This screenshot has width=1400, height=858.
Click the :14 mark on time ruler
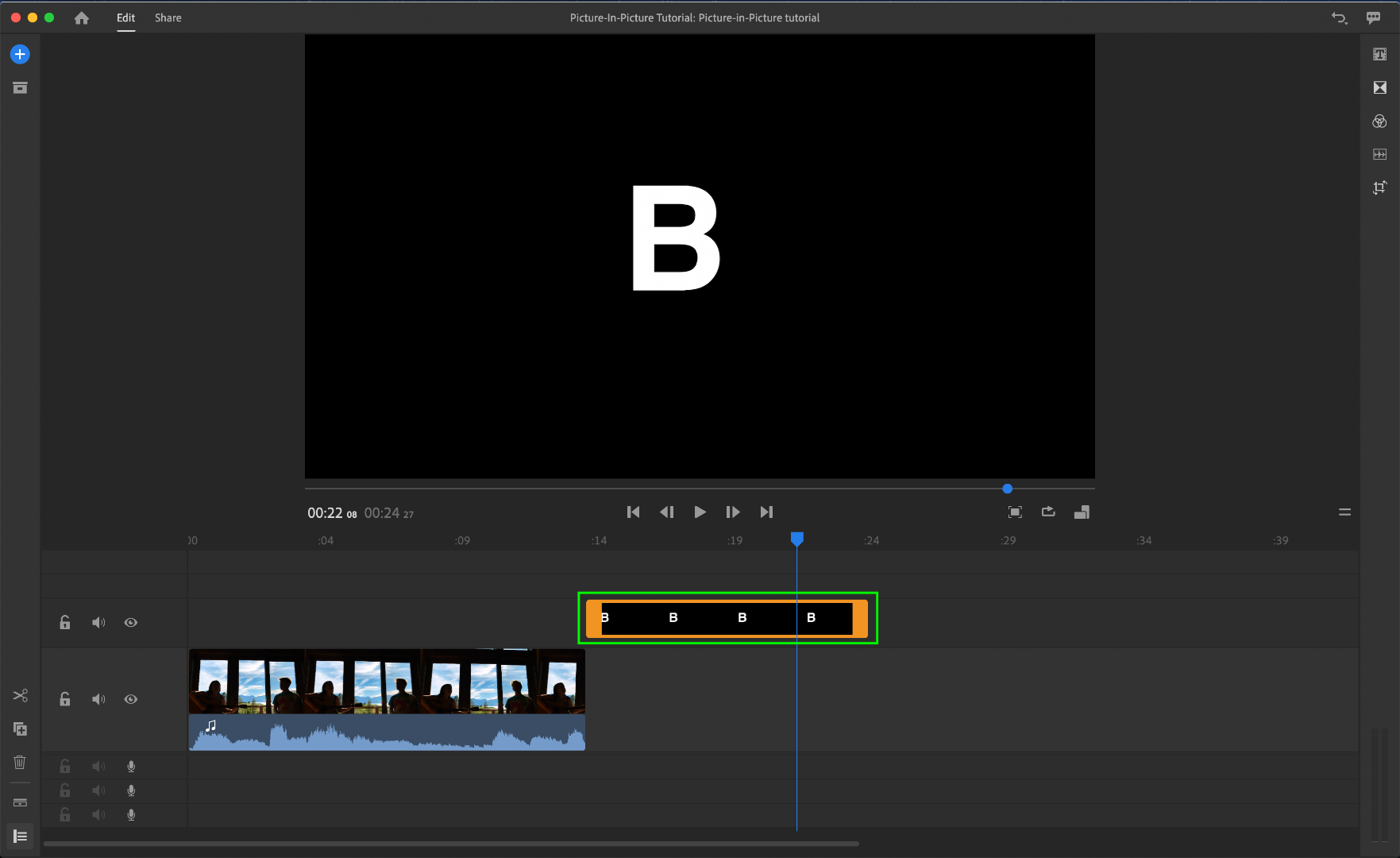599,540
